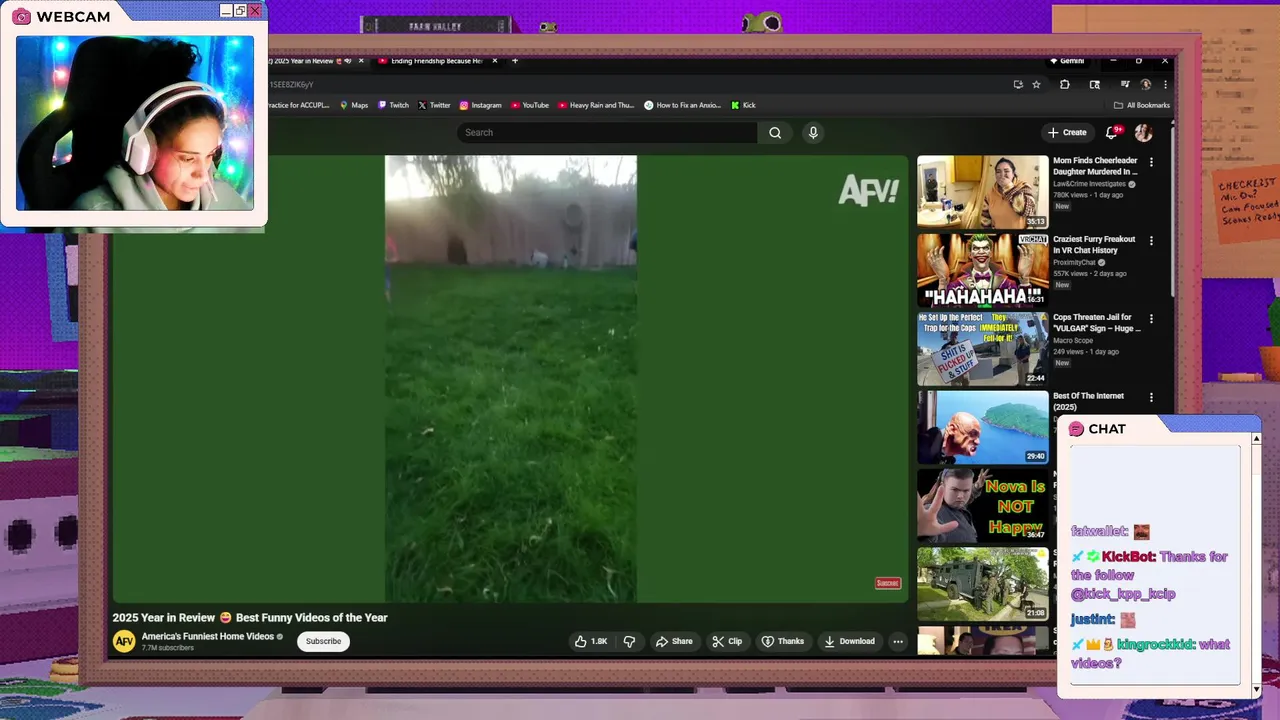
Task: Open options for Mom Finds Cheerleader video
Action: tap(1151, 162)
